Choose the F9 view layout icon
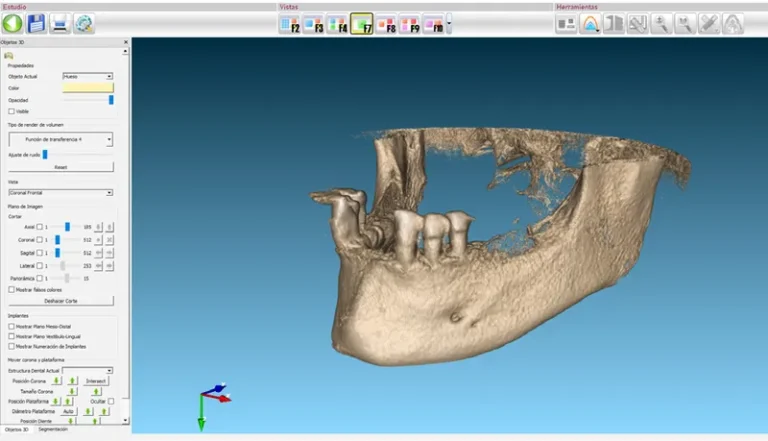Screen dimensions: 768x441 pos(410,24)
